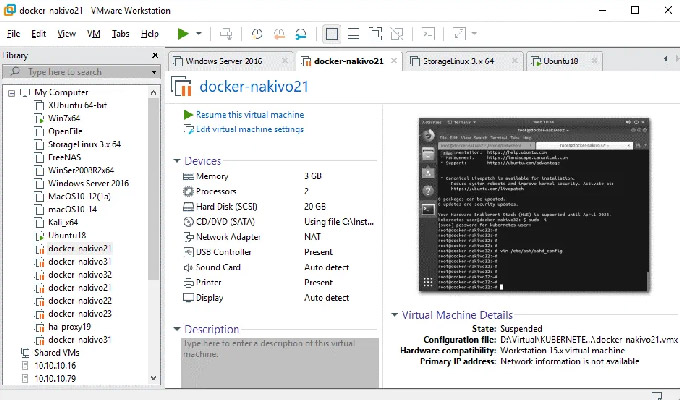Image resolution: width=680 pixels, height=400 pixels.
Task: Select the CD/DVD (SATA) device
Action: point(279,222)
